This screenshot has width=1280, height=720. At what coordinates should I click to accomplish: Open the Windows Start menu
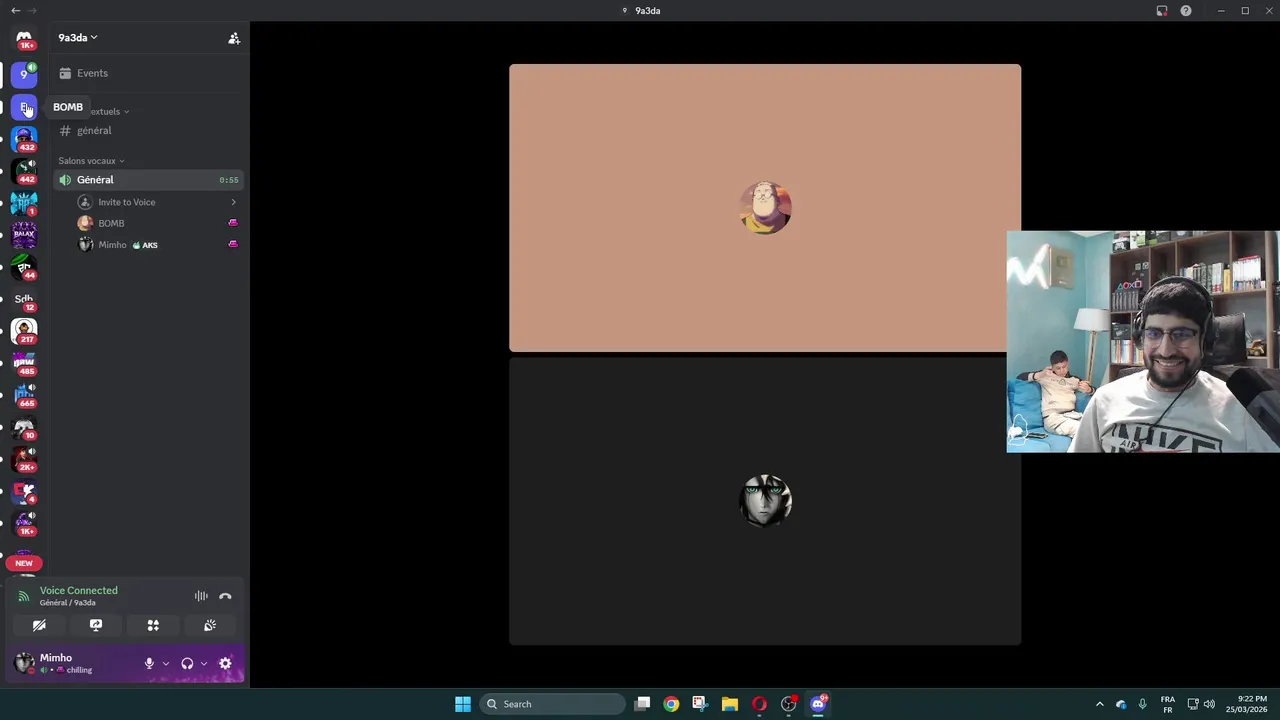(463, 704)
